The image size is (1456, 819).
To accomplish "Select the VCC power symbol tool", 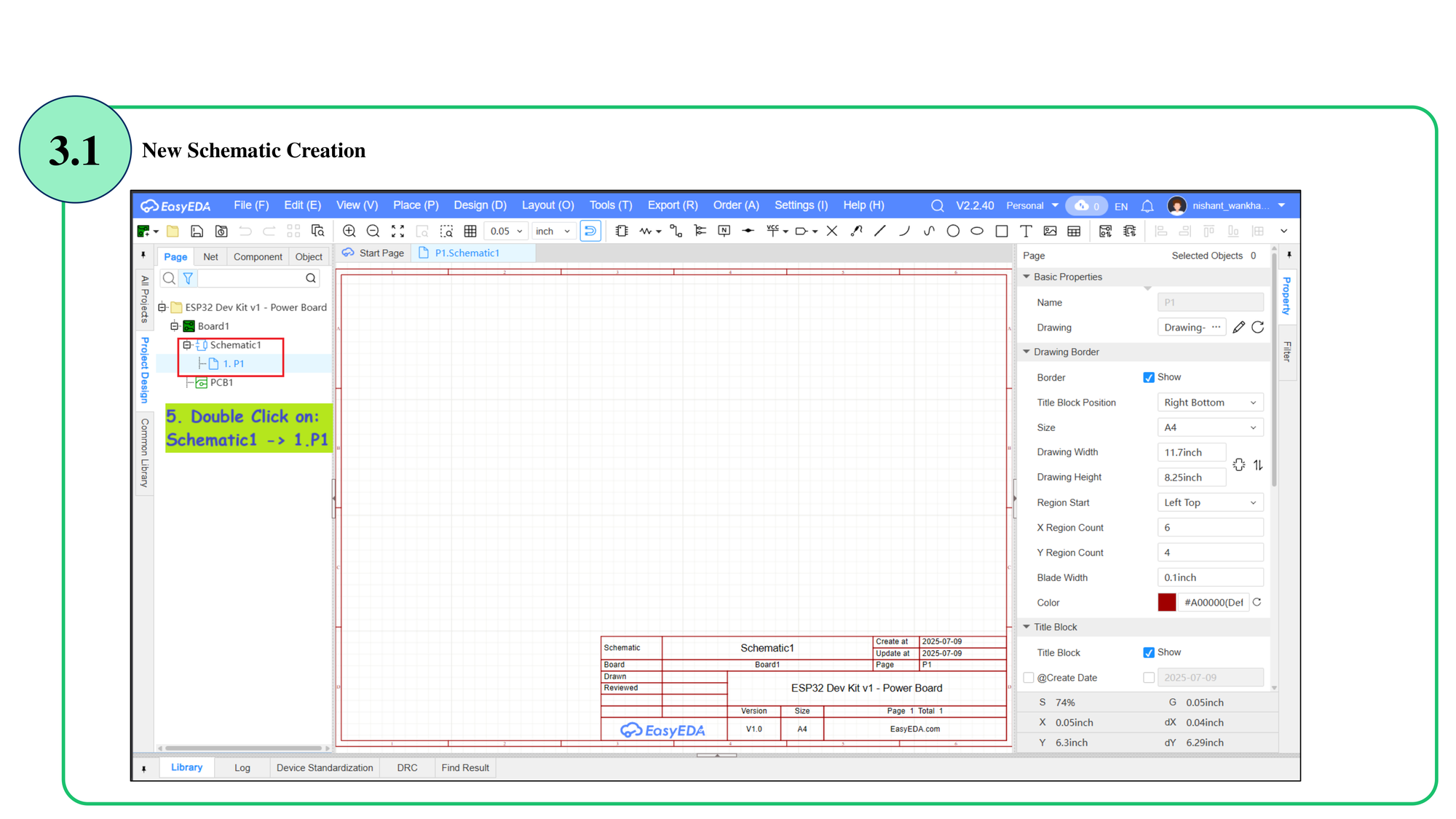I will (x=773, y=231).
